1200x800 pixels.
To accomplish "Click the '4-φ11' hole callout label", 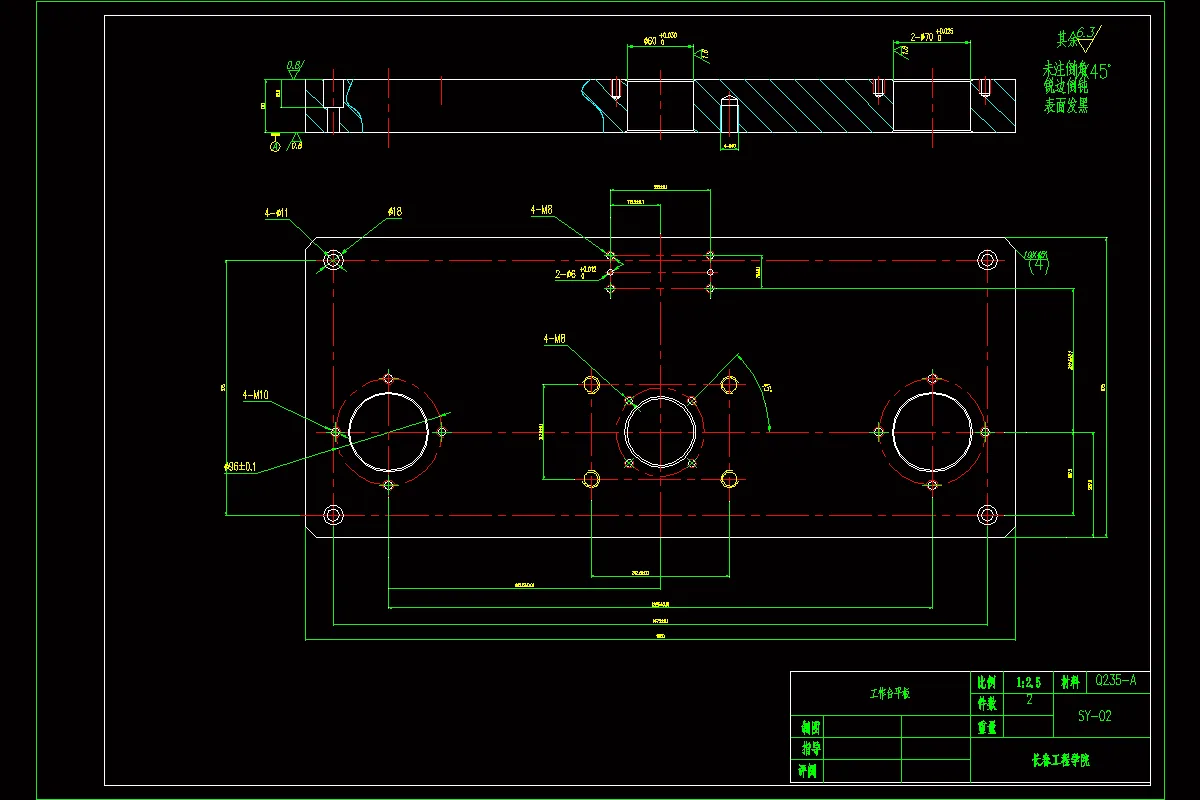I will [x=277, y=213].
